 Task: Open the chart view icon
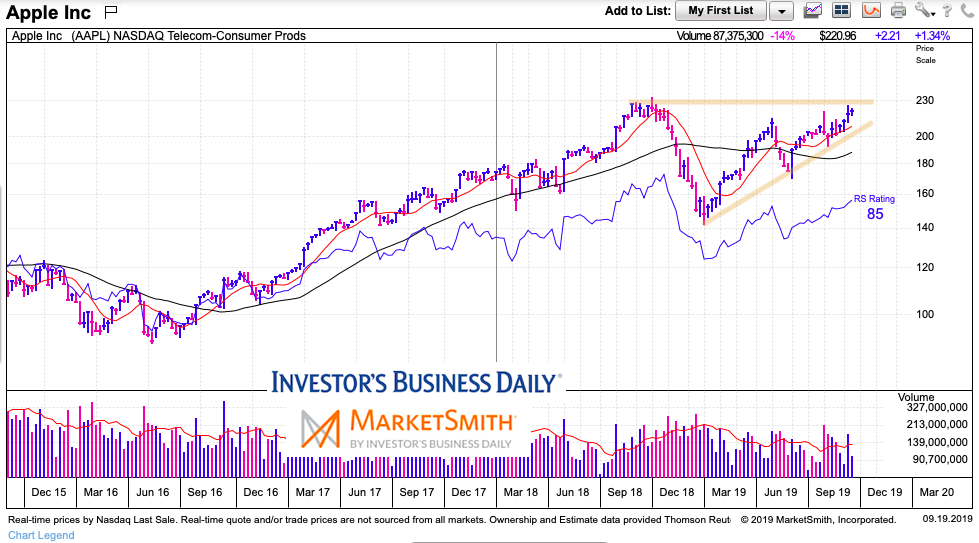812,11
